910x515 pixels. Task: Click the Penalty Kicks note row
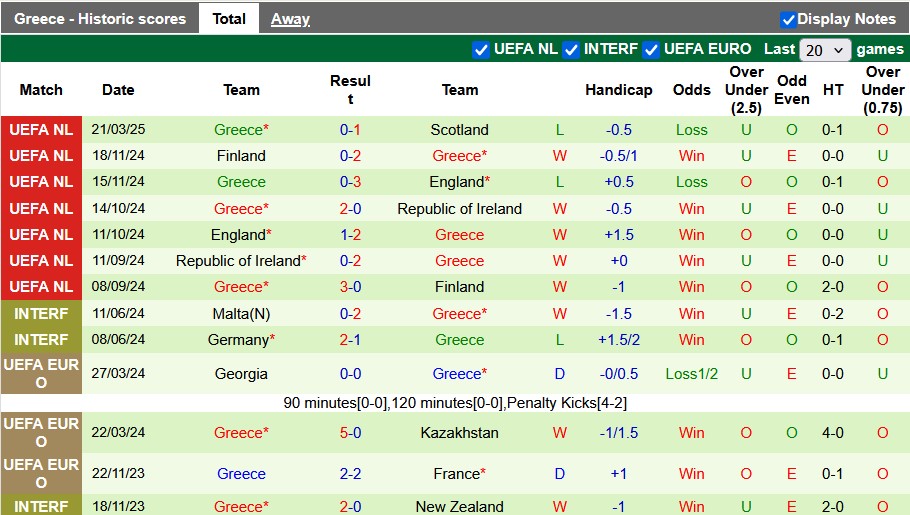pos(455,403)
